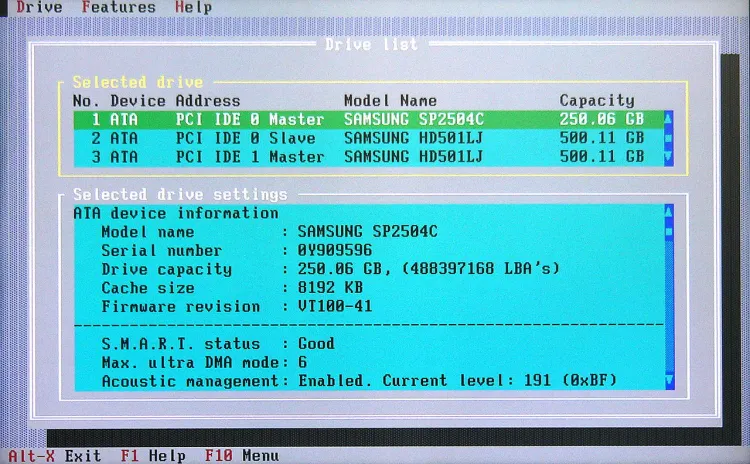750x464 pixels.
Task: Click the Selected drive settings panel title
Action: (x=180, y=194)
